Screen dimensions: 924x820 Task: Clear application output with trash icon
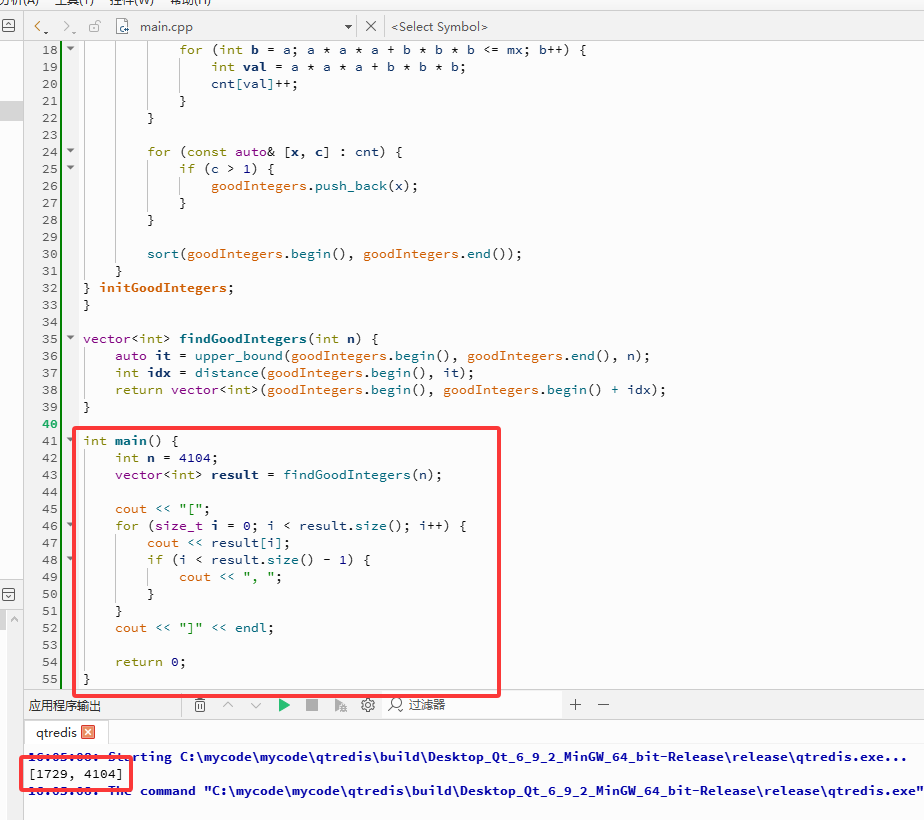200,705
